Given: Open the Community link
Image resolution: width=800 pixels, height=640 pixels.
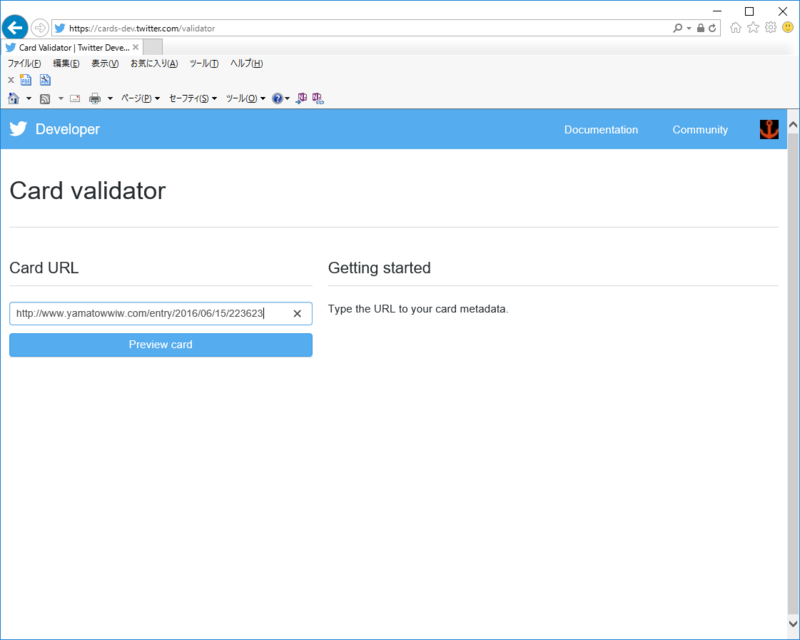Looking at the screenshot, I should 700,130.
